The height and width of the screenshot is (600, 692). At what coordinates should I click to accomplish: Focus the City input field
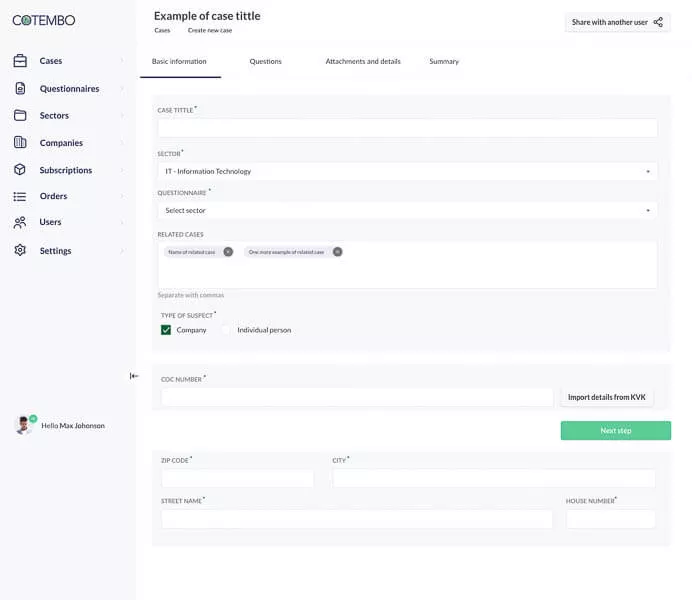pos(494,478)
